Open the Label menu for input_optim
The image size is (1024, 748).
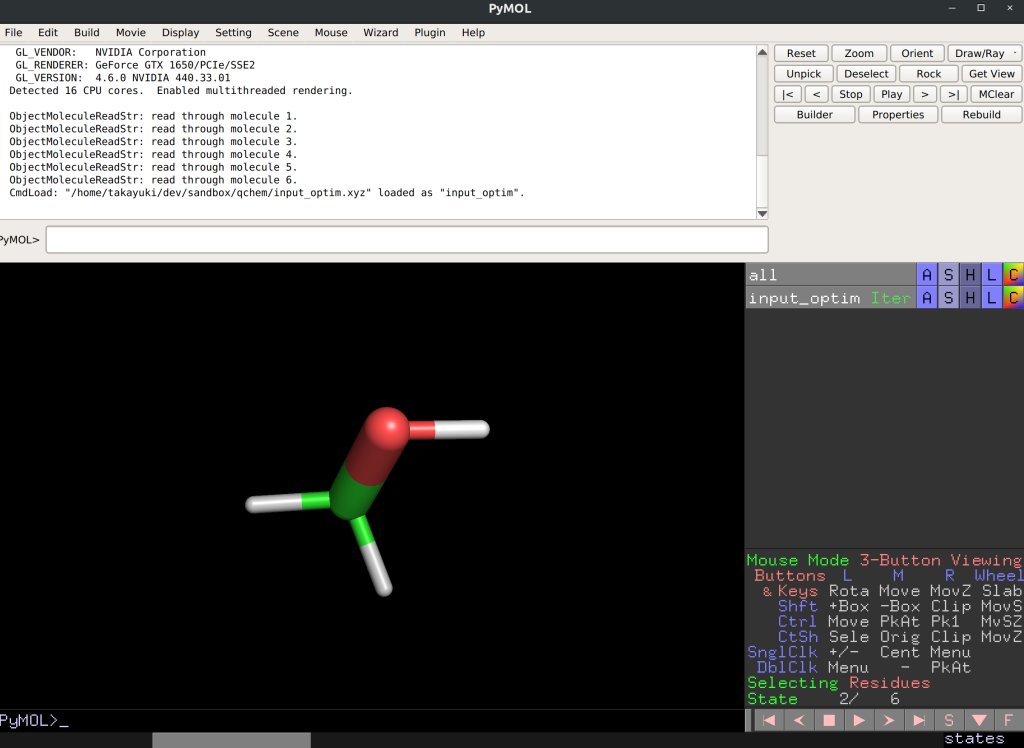click(991, 298)
